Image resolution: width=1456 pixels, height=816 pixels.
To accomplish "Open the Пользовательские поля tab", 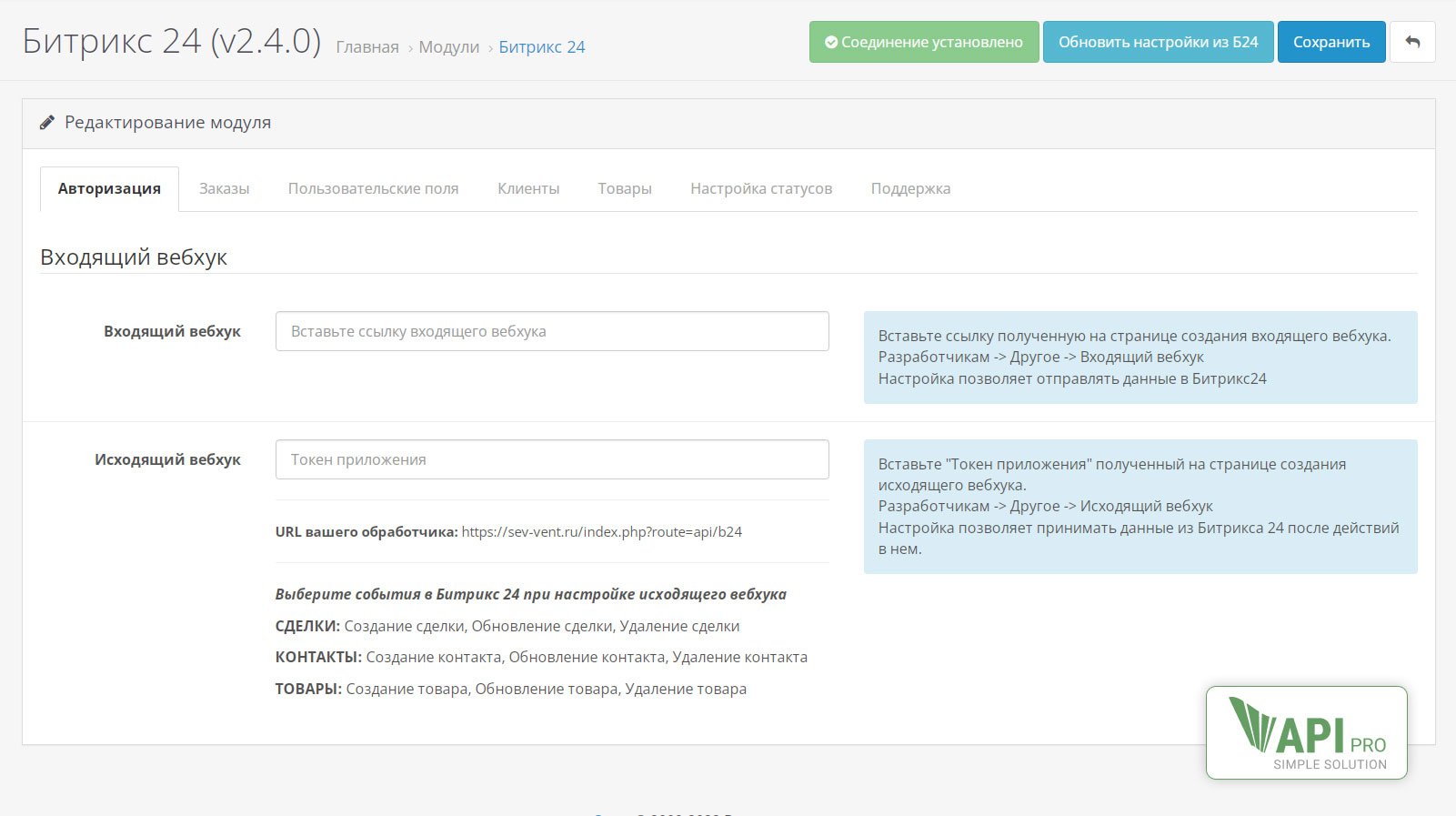I will point(374,188).
